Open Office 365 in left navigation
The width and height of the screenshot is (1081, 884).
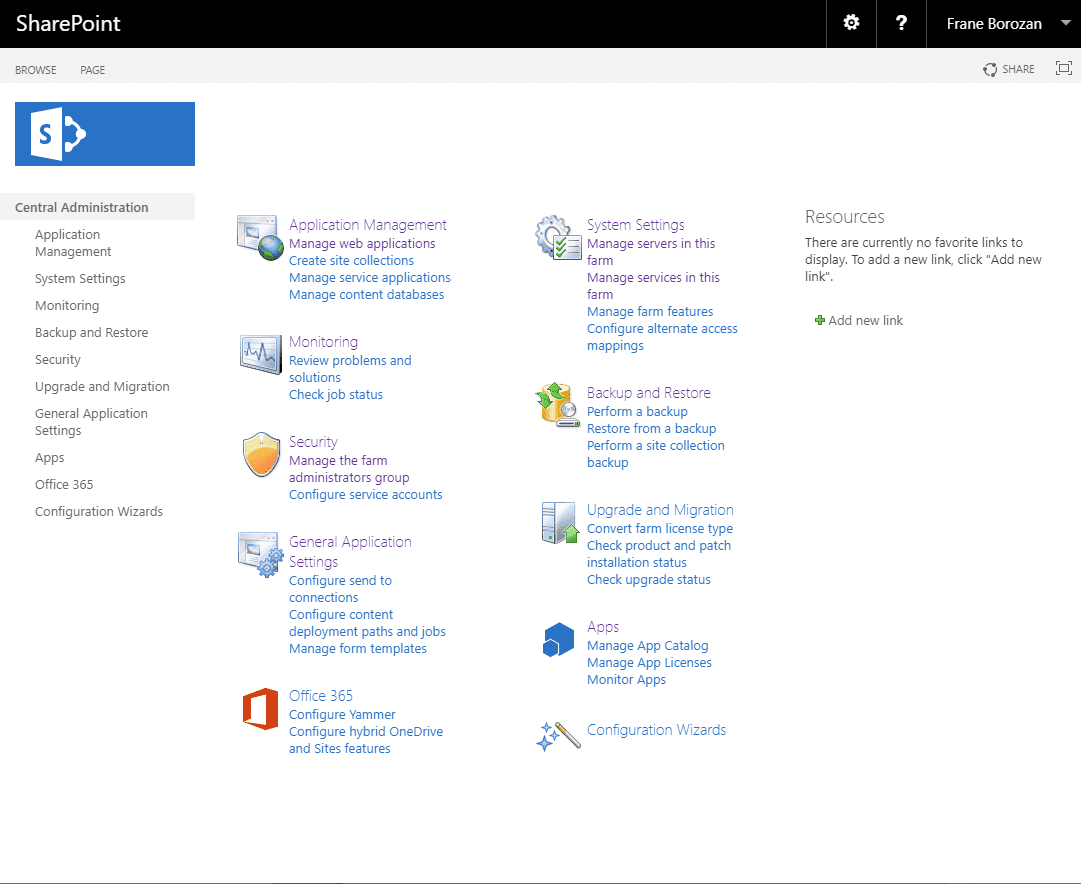point(64,484)
